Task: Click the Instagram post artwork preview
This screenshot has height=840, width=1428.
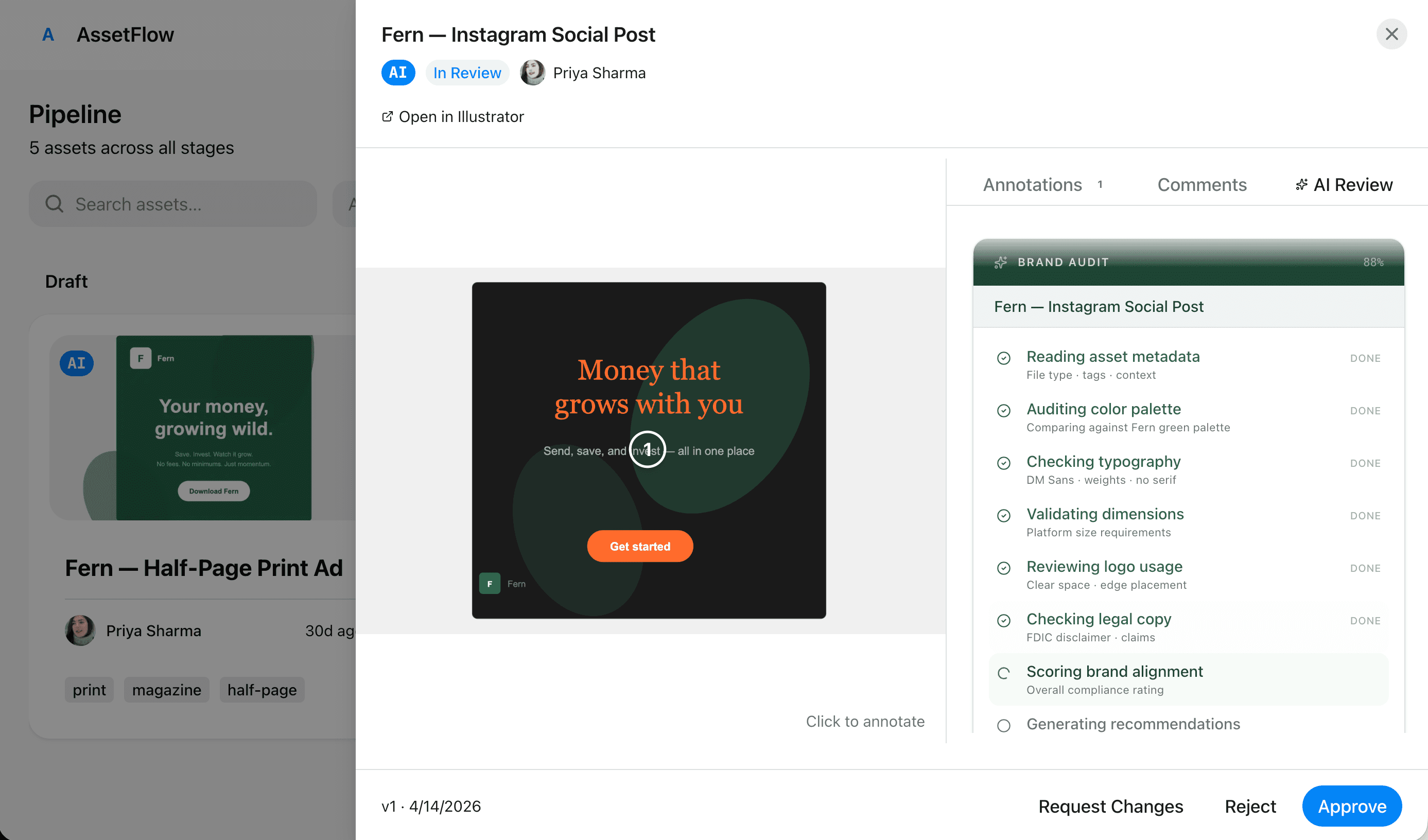Action: click(649, 450)
